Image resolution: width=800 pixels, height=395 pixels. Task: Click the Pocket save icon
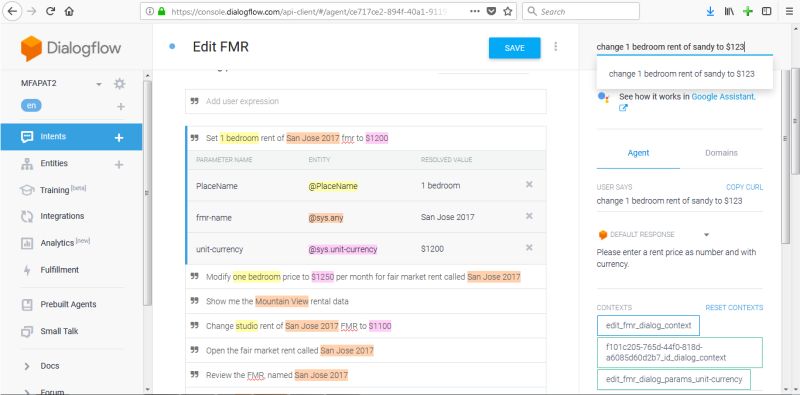(x=491, y=11)
